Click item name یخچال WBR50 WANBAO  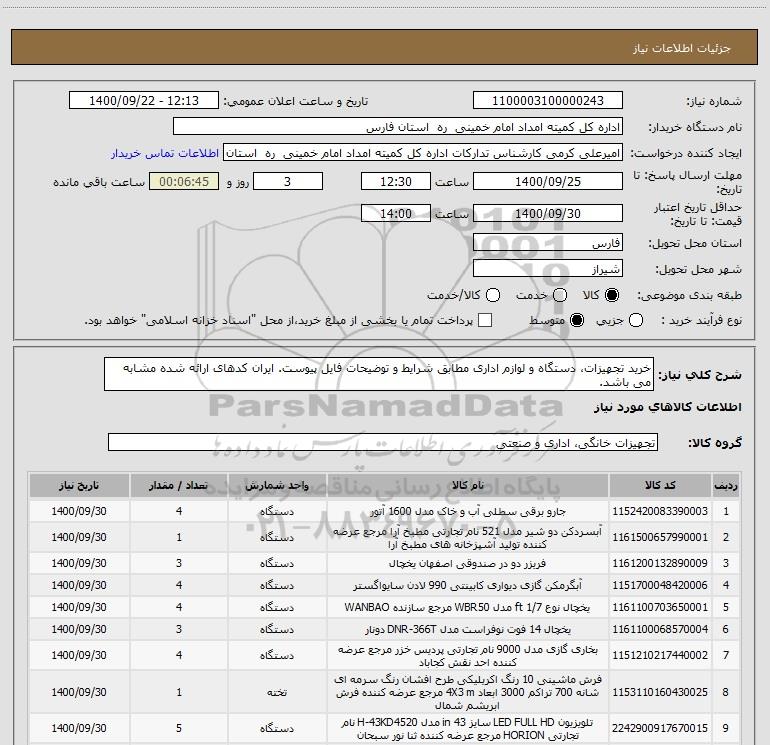(x=468, y=607)
